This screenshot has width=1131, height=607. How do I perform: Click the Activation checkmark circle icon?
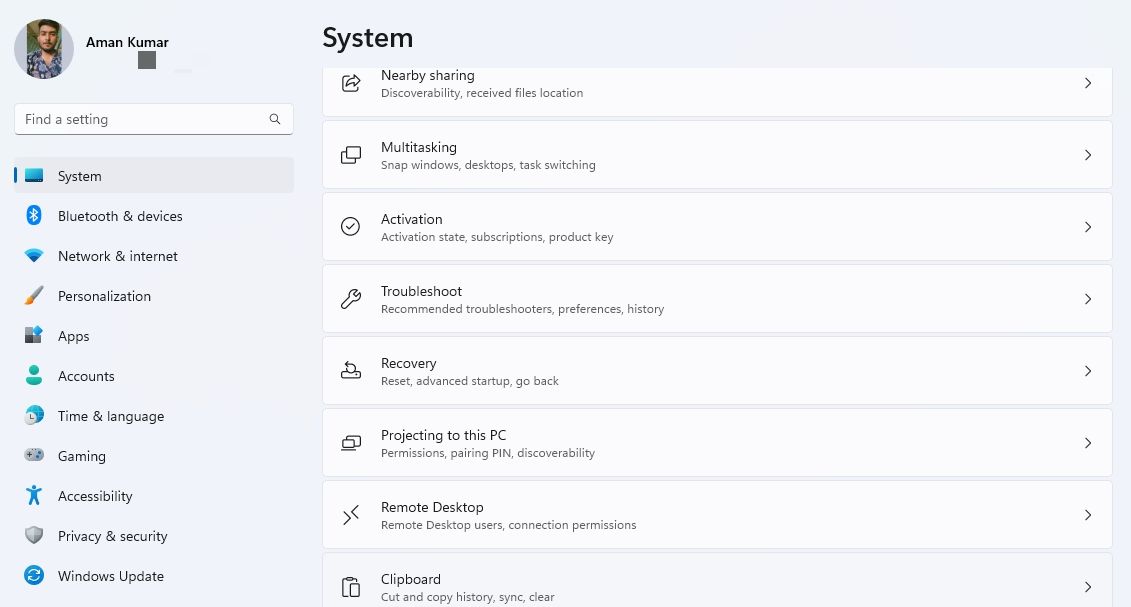point(351,227)
